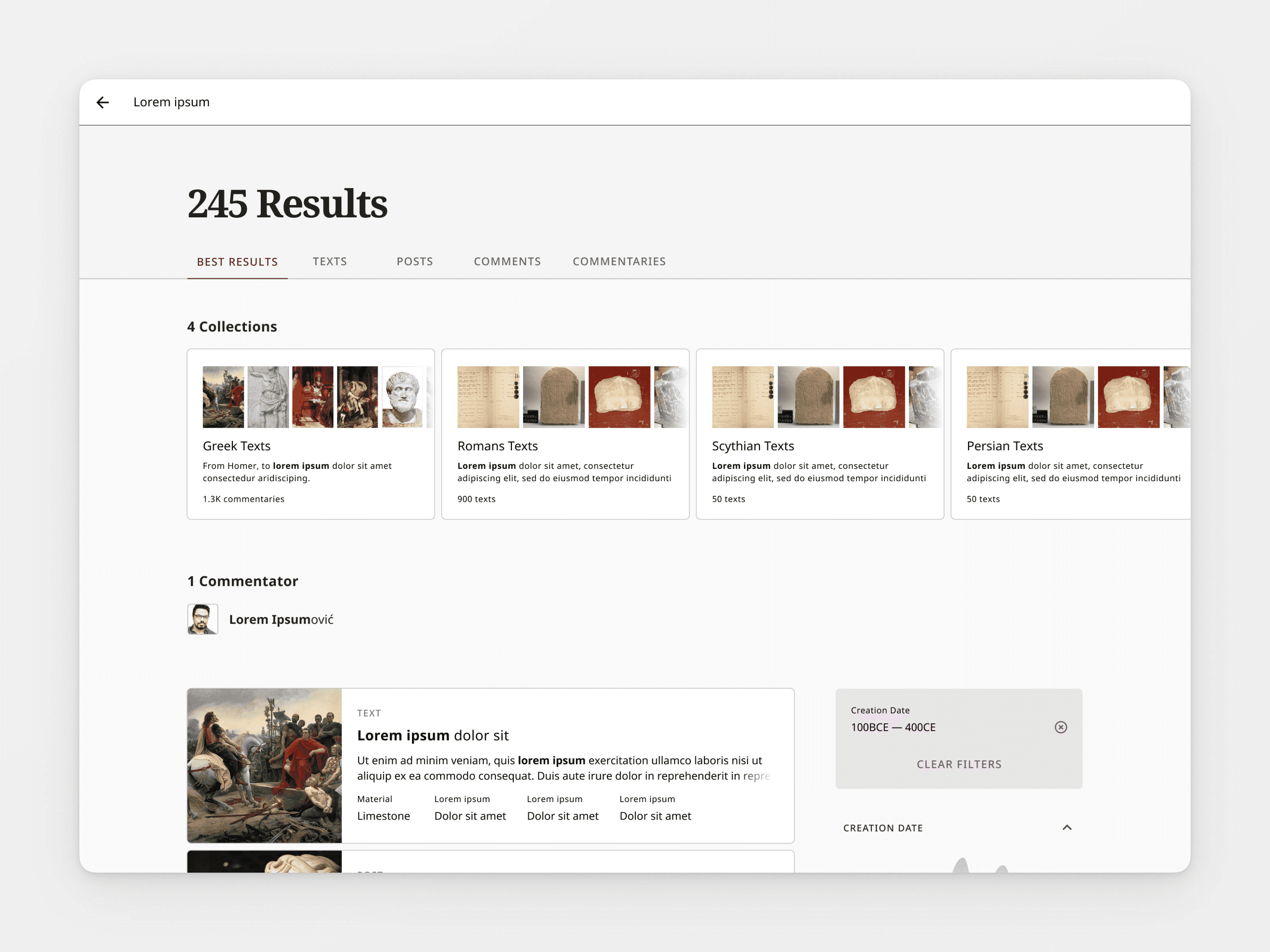Open the 'Lorem ipsum dolor sit' result title
This screenshot has width=1270, height=952.
pyautogui.click(x=432, y=735)
